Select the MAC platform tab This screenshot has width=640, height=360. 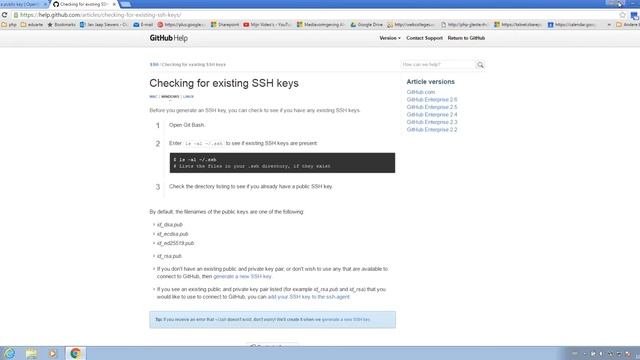153,97
